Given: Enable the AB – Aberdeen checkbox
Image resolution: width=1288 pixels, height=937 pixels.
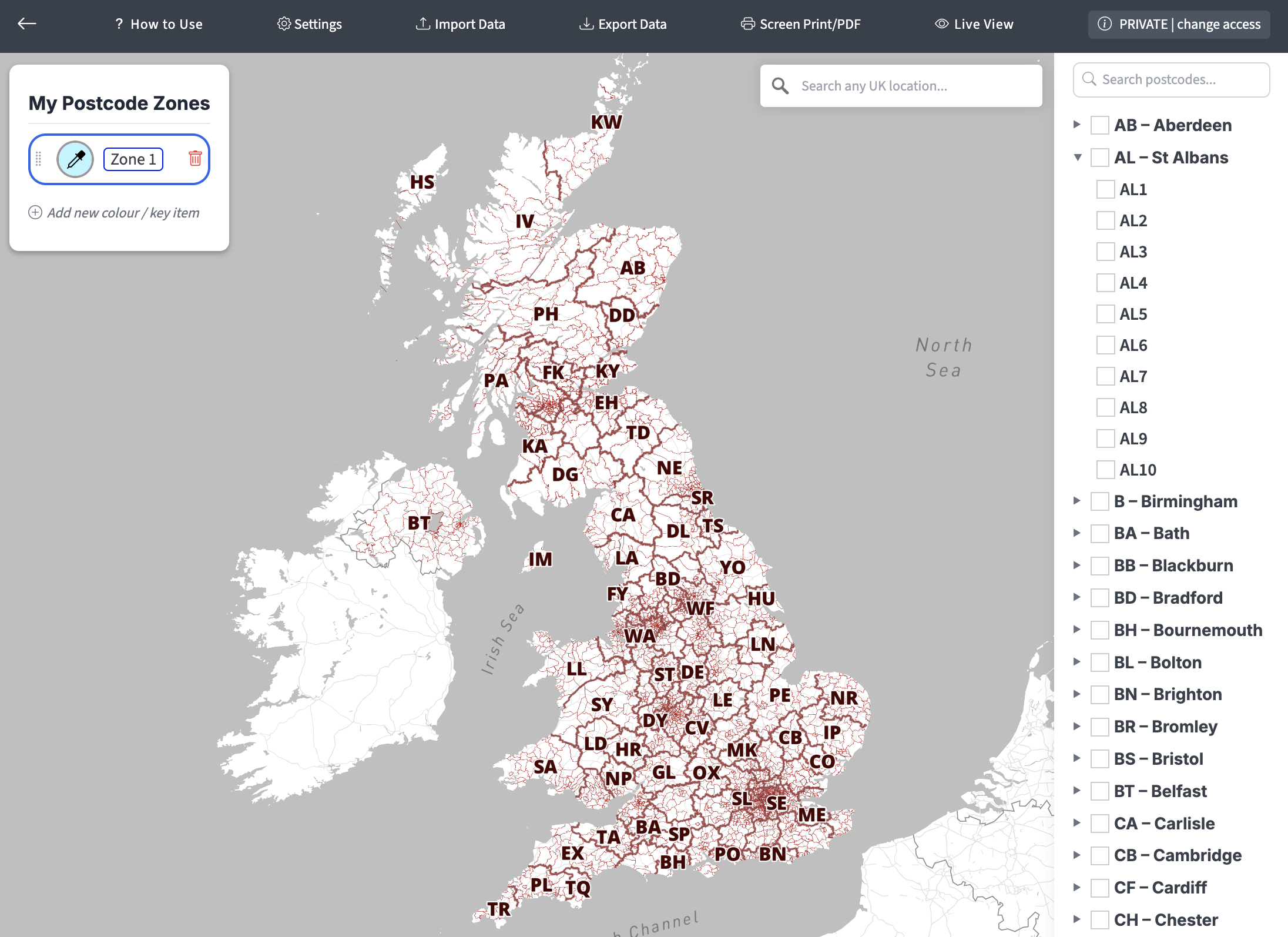Looking at the screenshot, I should tap(1099, 125).
